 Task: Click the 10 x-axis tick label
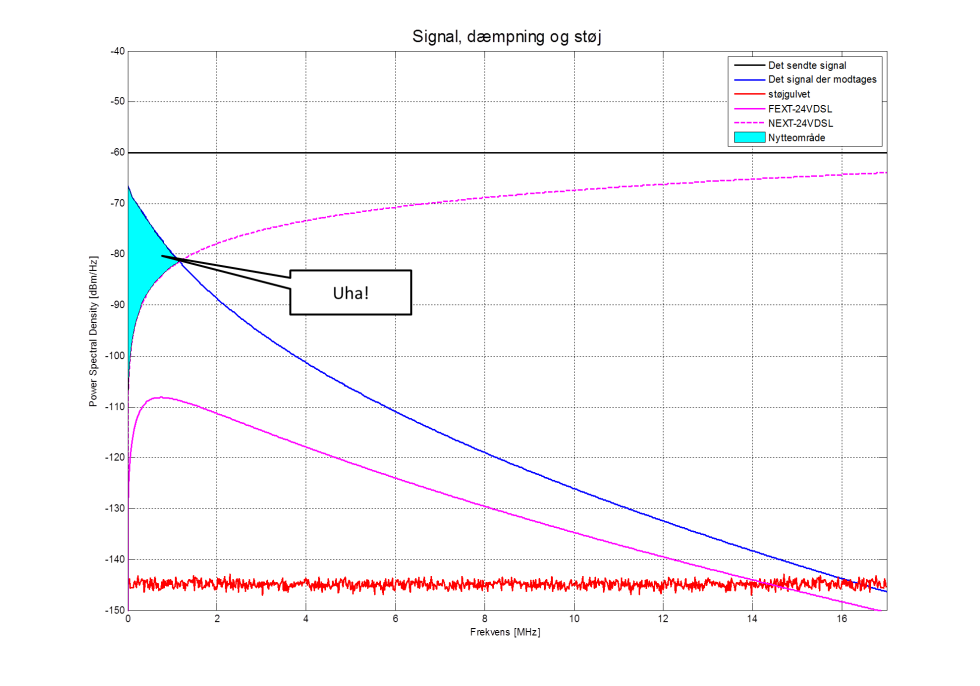tap(574, 619)
